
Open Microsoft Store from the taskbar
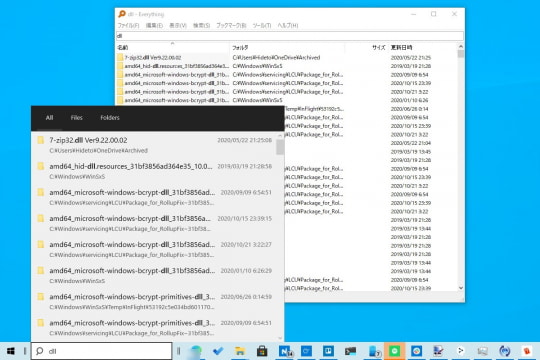click(x=262, y=351)
